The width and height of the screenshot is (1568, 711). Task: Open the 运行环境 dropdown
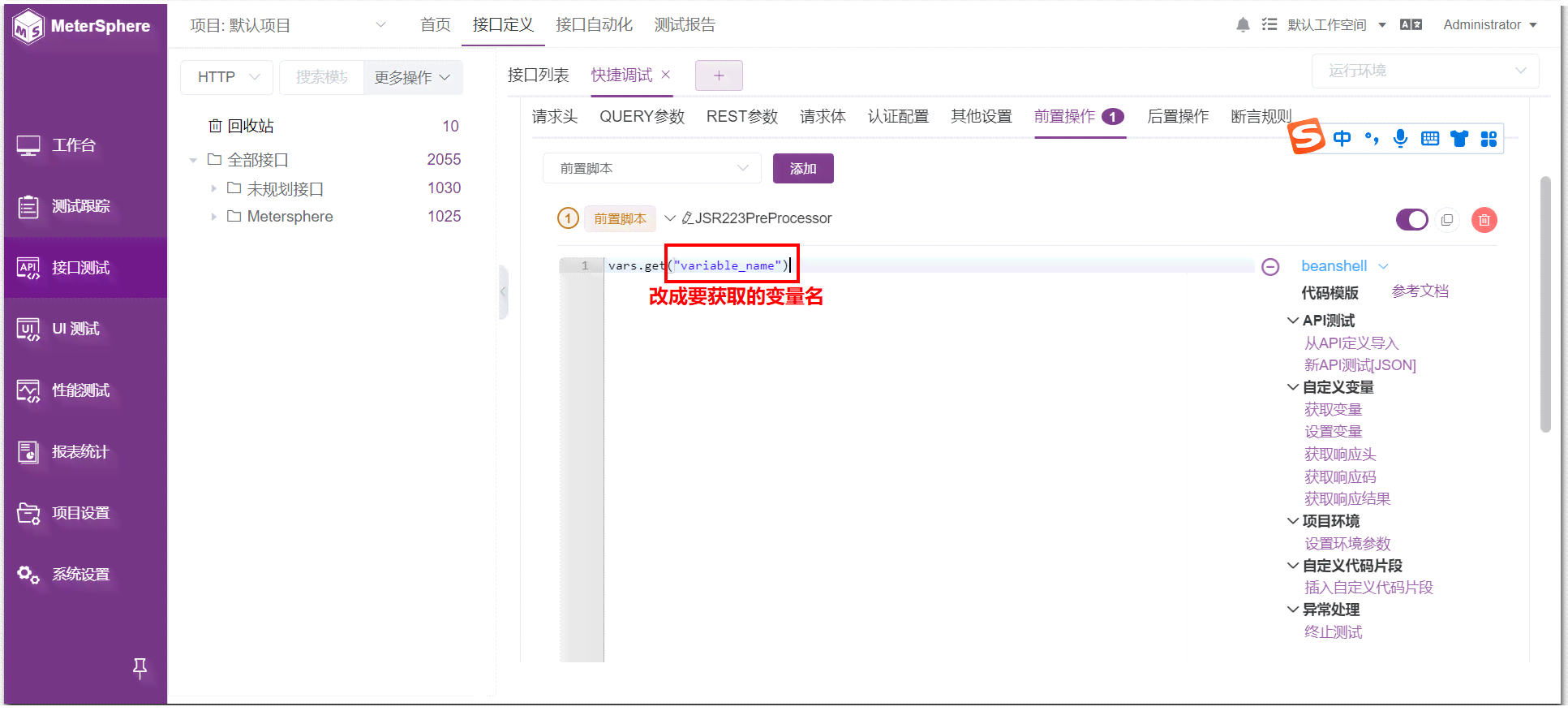click(1425, 71)
